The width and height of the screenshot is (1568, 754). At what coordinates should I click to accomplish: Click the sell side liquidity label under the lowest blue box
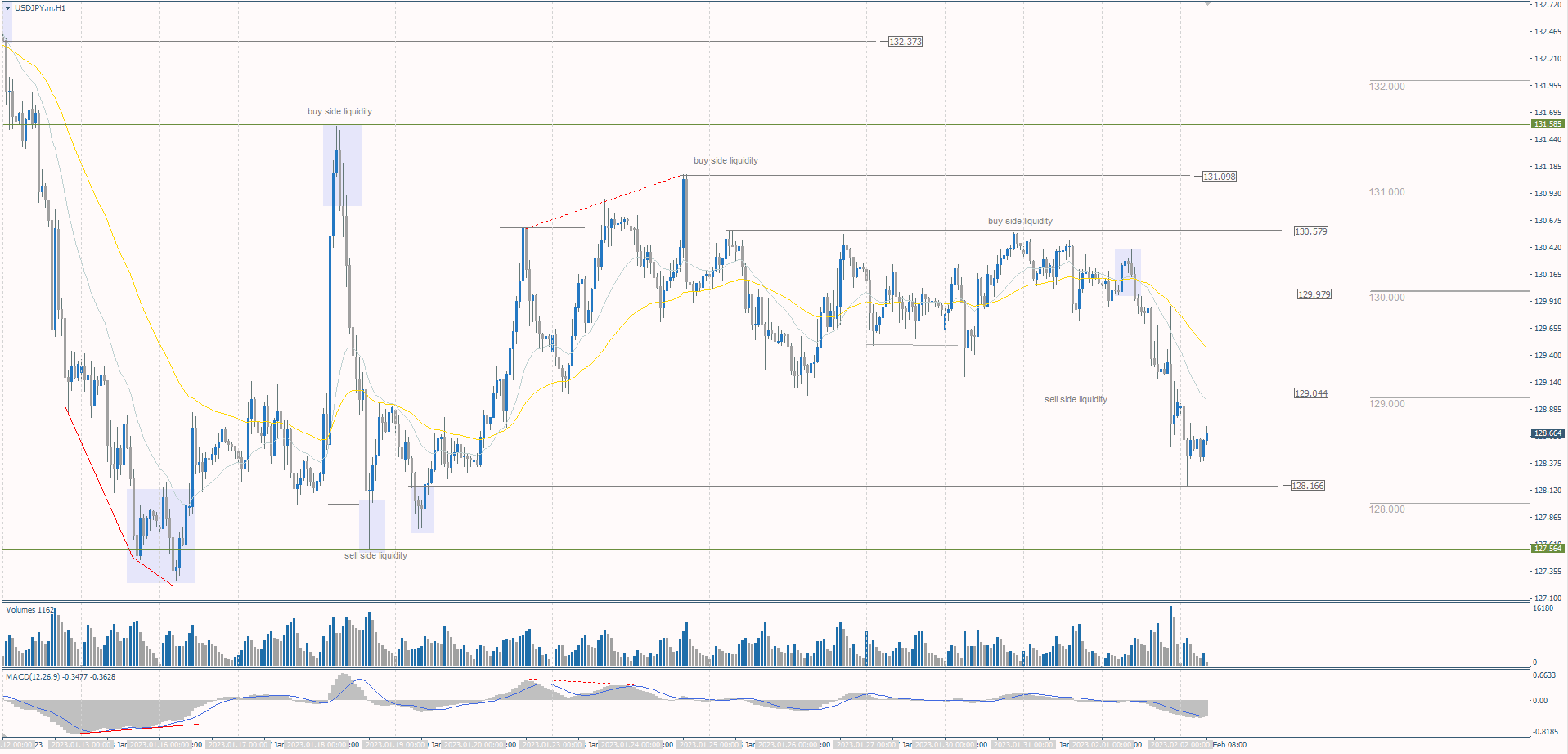tap(375, 555)
